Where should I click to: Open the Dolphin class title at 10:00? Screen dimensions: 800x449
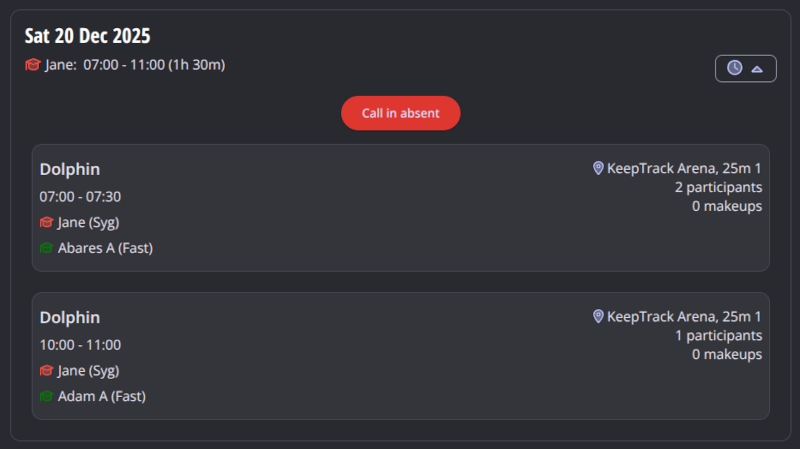70,318
